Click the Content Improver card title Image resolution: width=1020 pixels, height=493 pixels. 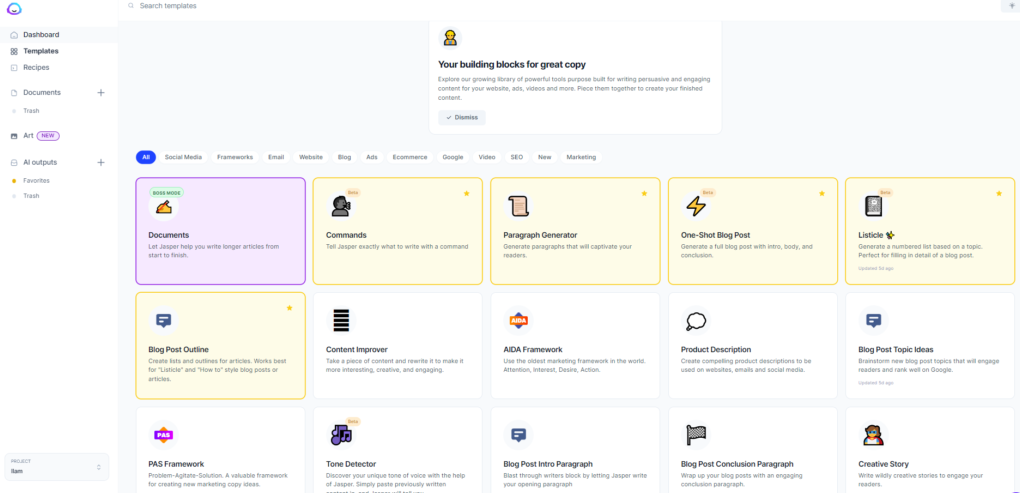[x=356, y=349]
